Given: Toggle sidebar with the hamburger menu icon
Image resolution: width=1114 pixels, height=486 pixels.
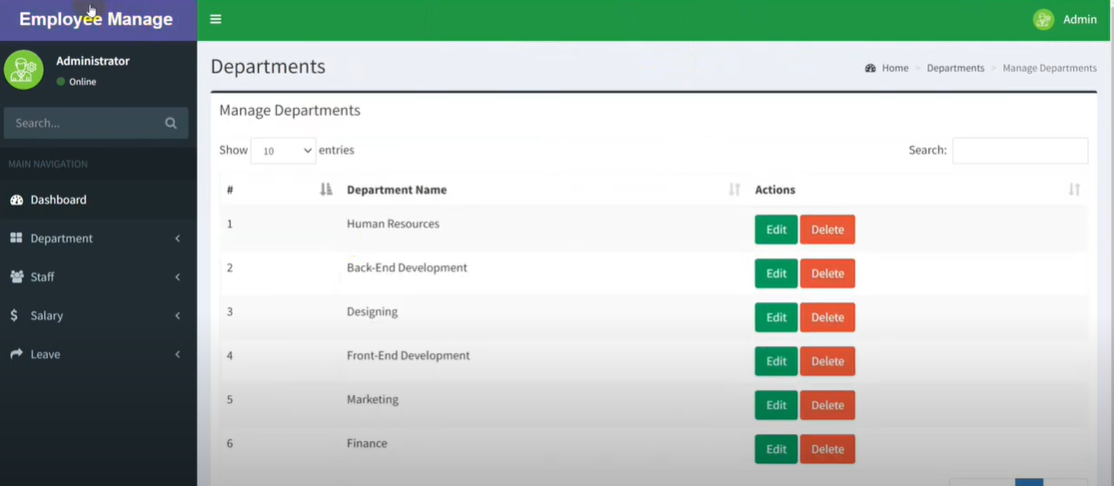Looking at the screenshot, I should coord(215,19).
